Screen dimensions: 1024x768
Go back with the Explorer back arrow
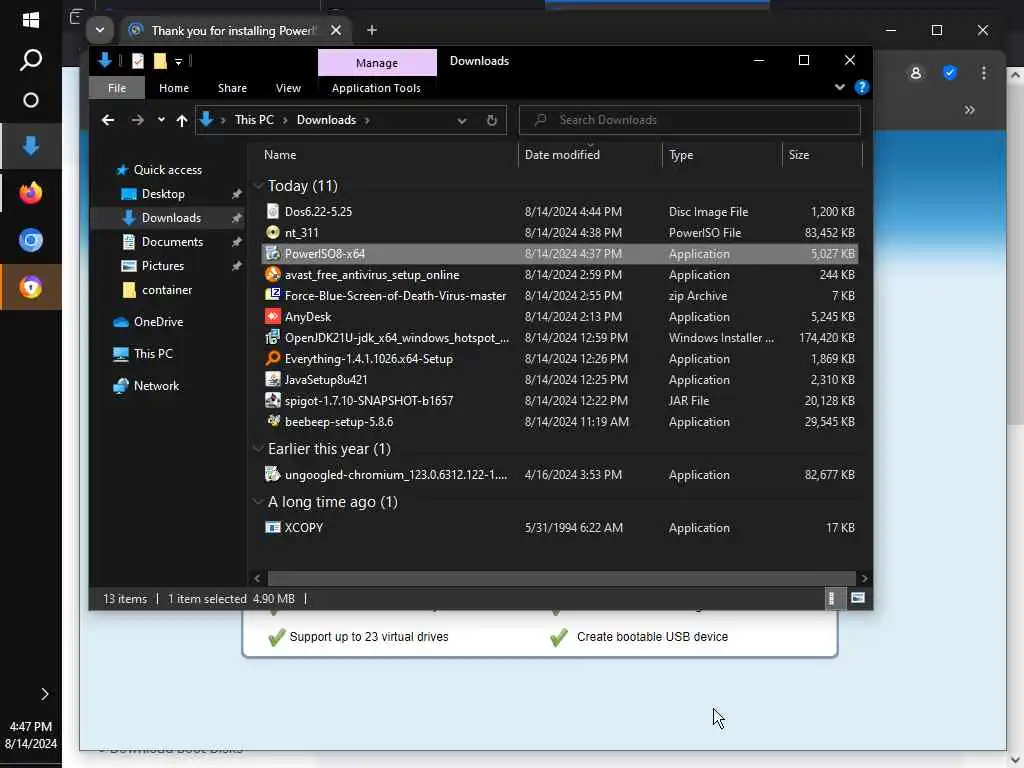(108, 120)
